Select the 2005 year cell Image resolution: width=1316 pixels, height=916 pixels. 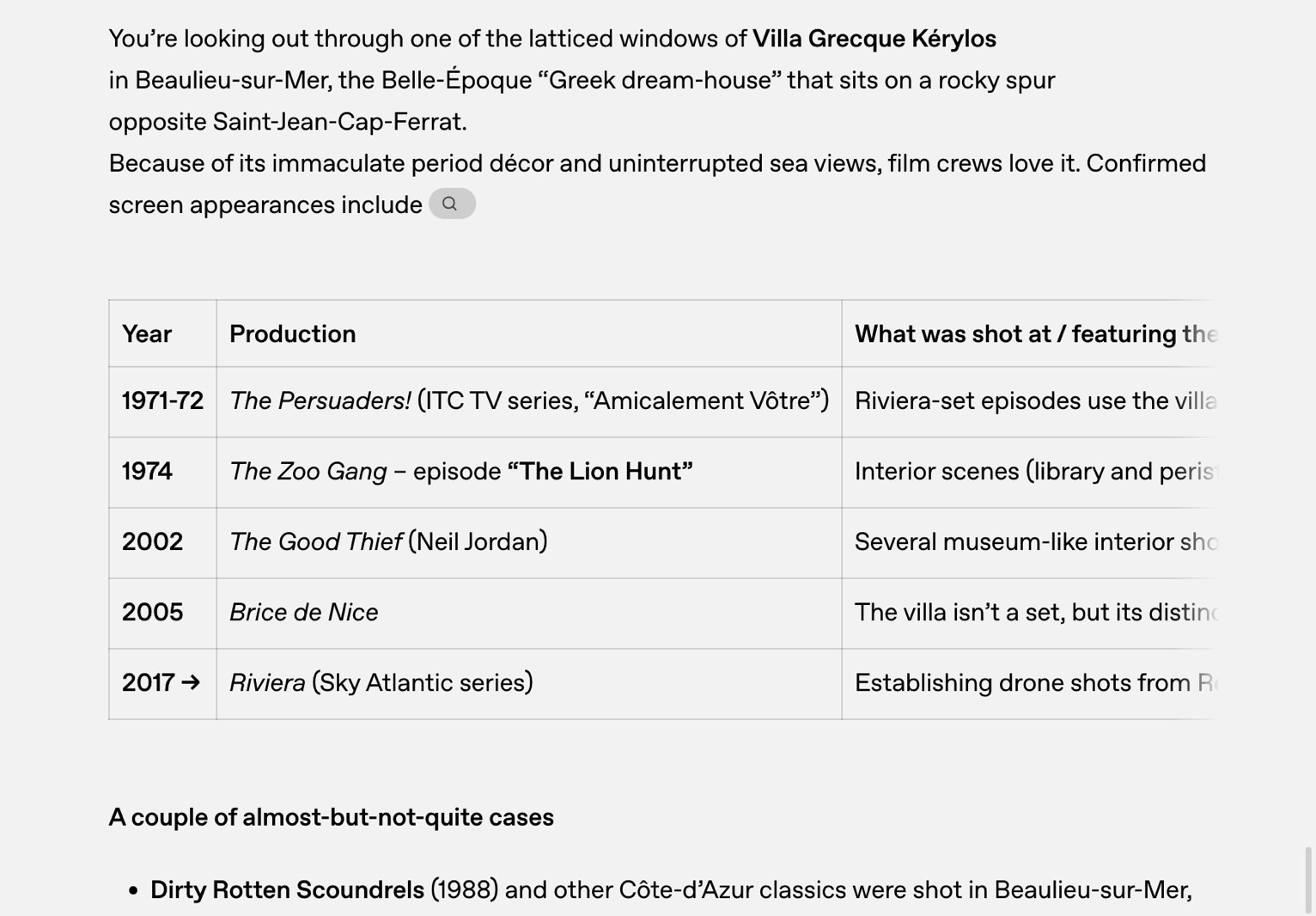pyautogui.click(x=162, y=613)
